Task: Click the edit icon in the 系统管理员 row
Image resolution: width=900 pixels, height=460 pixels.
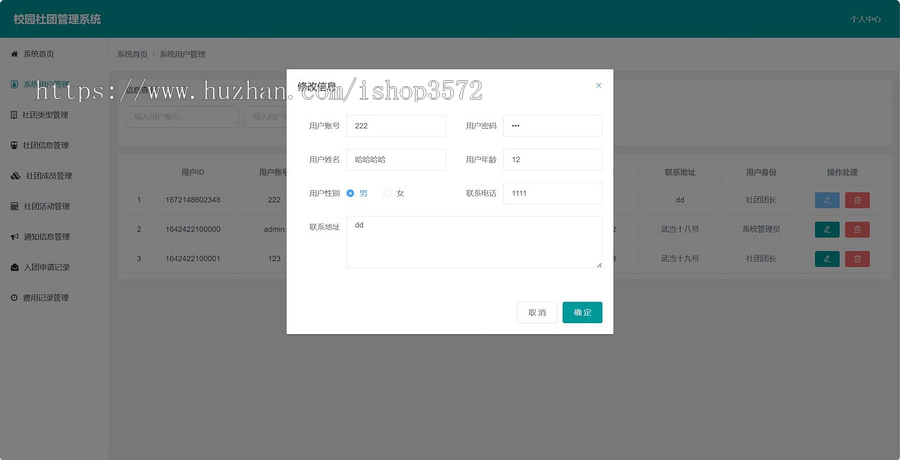Action: click(x=827, y=229)
